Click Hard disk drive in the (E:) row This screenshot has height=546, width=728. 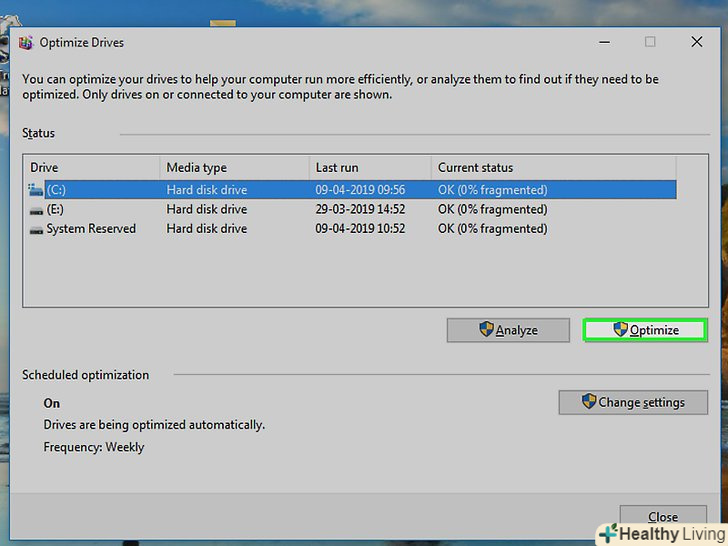pyautogui.click(x=207, y=209)
